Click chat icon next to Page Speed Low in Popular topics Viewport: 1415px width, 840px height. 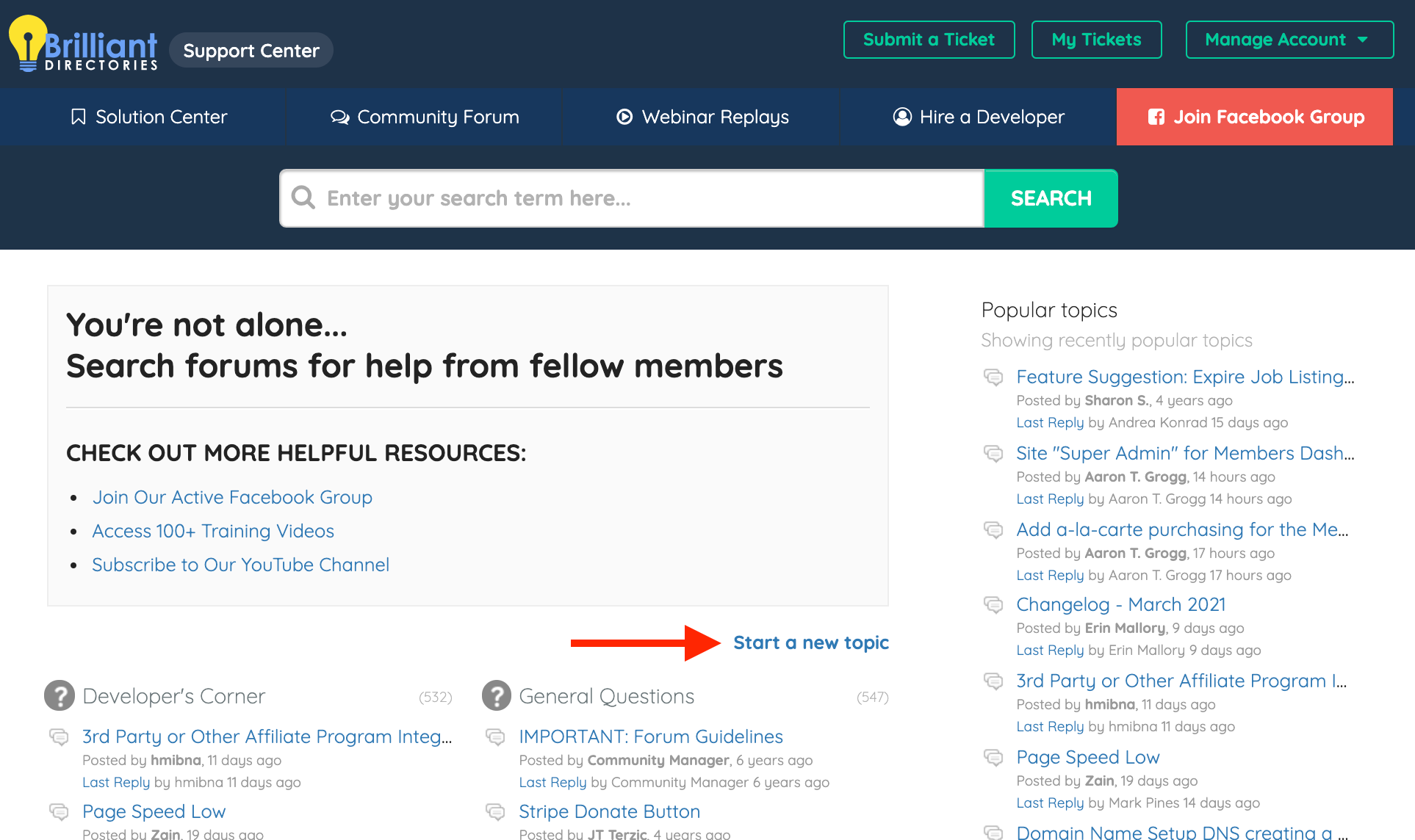click(x=993, y=758)
